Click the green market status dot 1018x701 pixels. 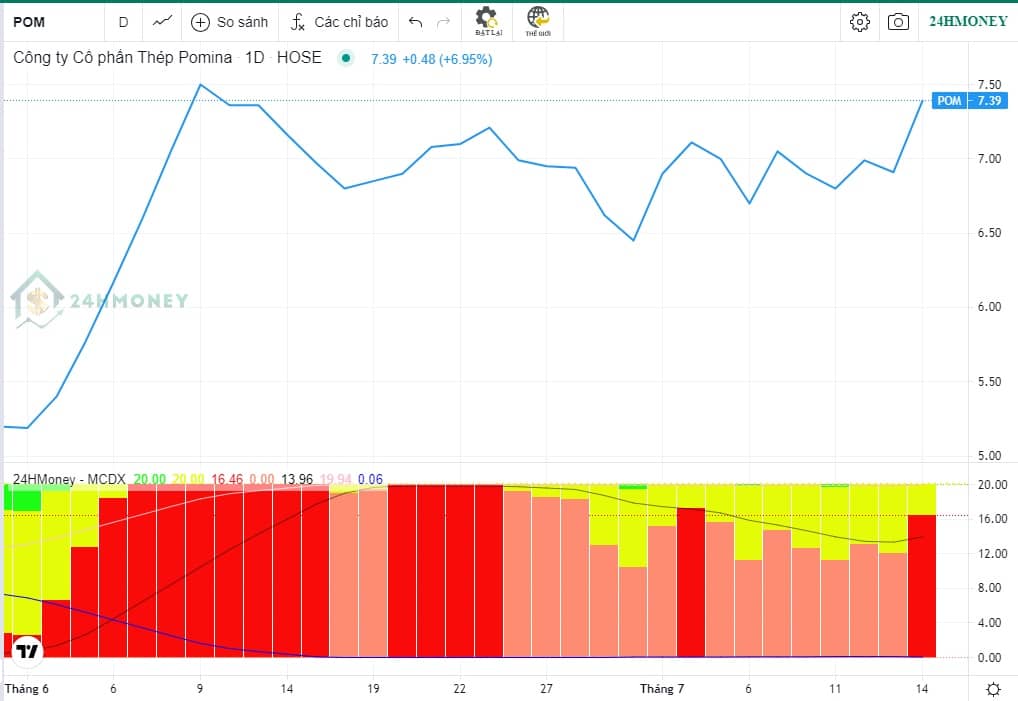click(346, 58)
